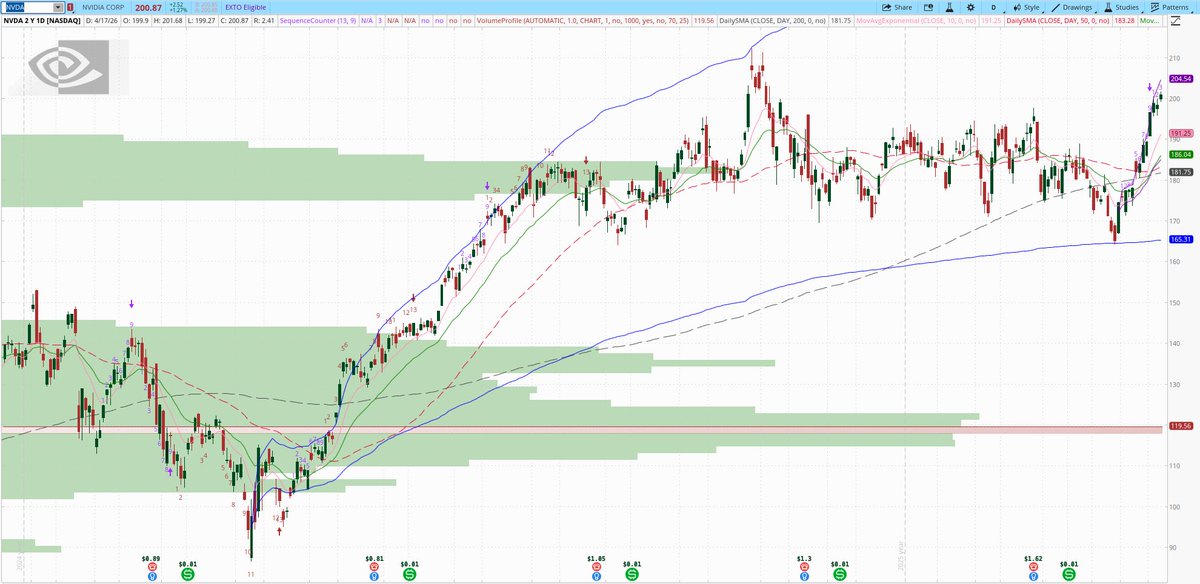Click the NVDA 2 Y 1D [NASDAQ] chart title
The width and height of the screenshot is (1200, 584).
tap(41, 20)
